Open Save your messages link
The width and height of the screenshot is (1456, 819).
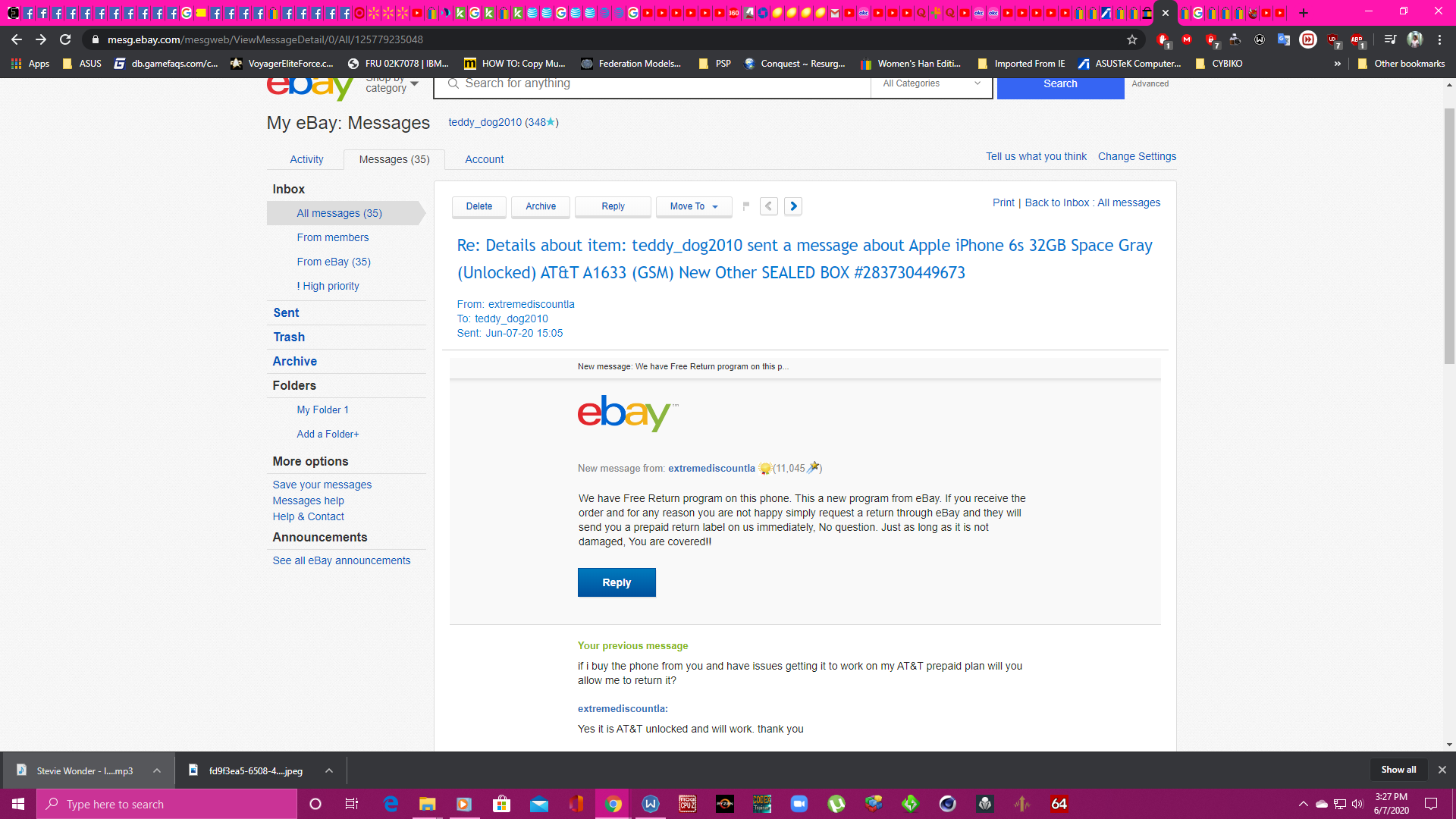click(322, 485)
